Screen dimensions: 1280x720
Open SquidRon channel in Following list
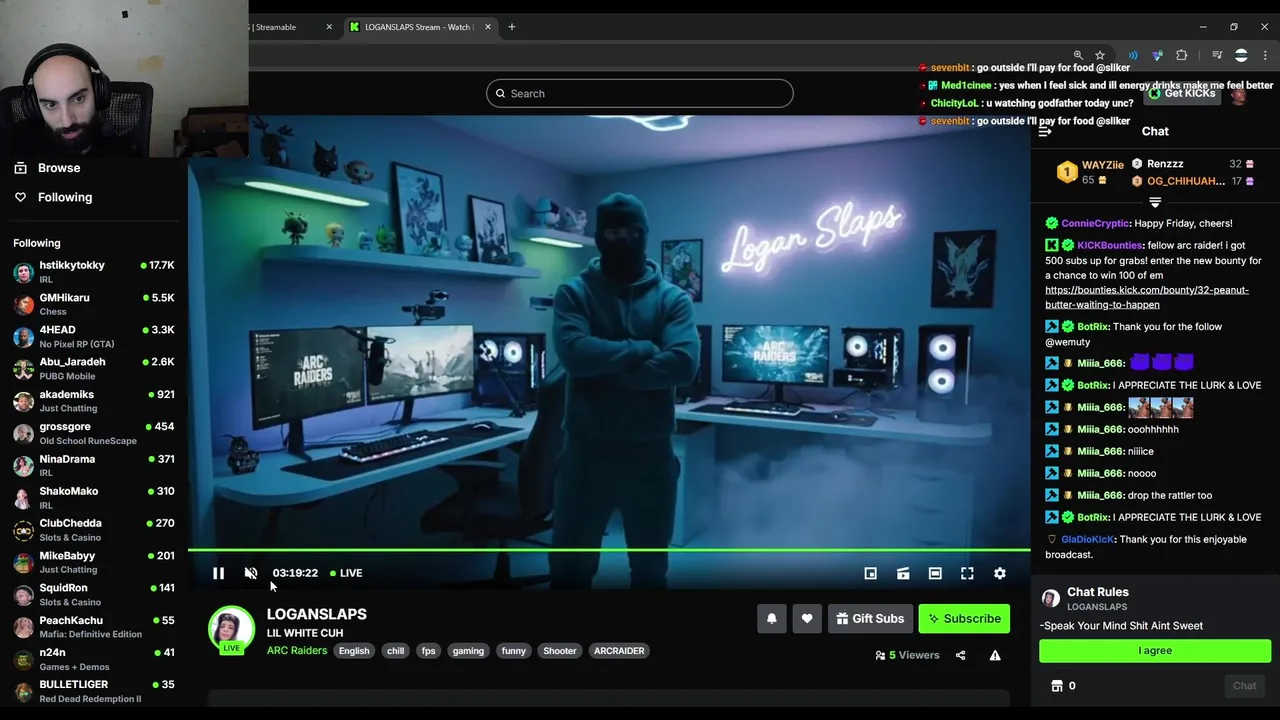(x=94, y=594)
